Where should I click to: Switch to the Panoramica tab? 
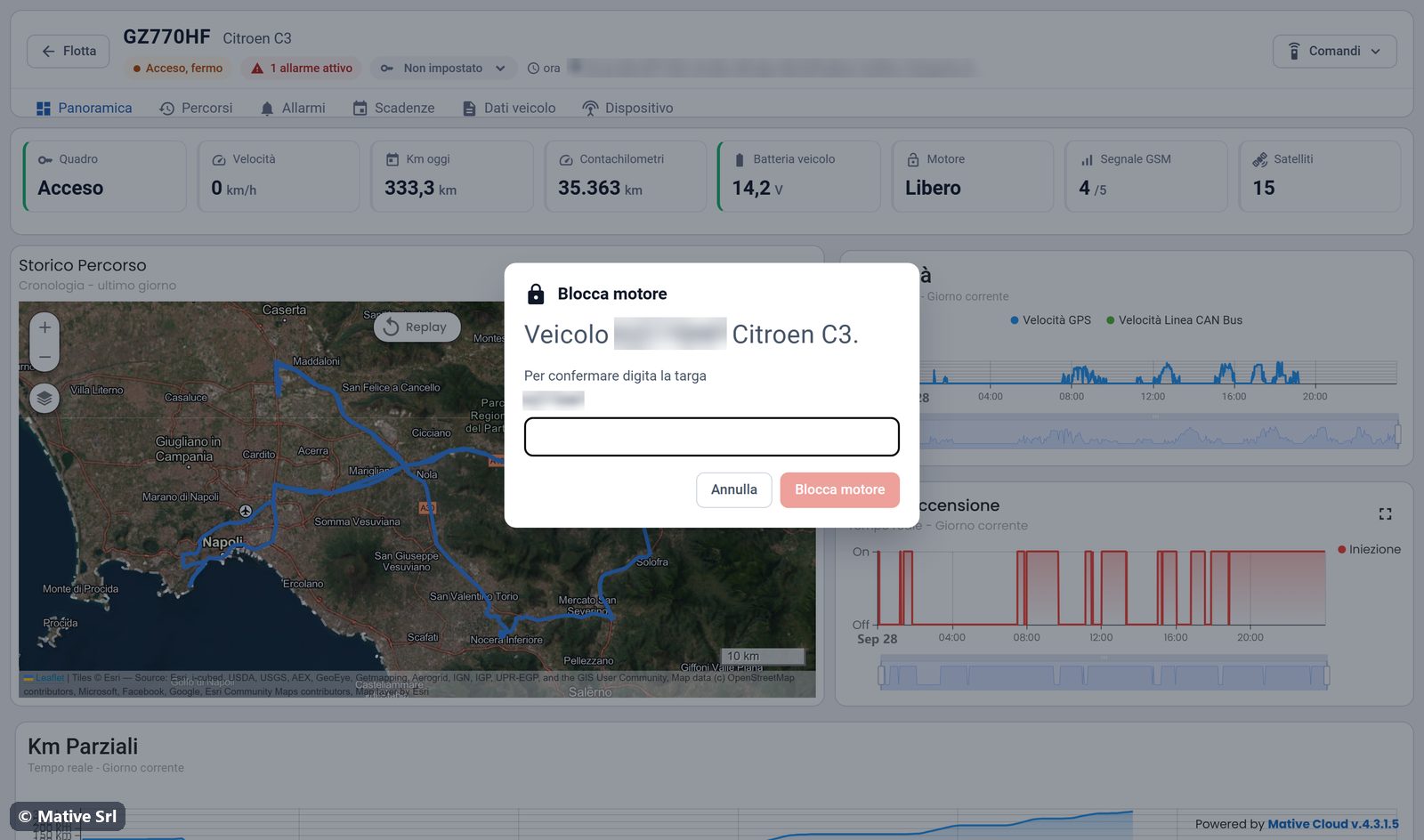pos(84,109)
